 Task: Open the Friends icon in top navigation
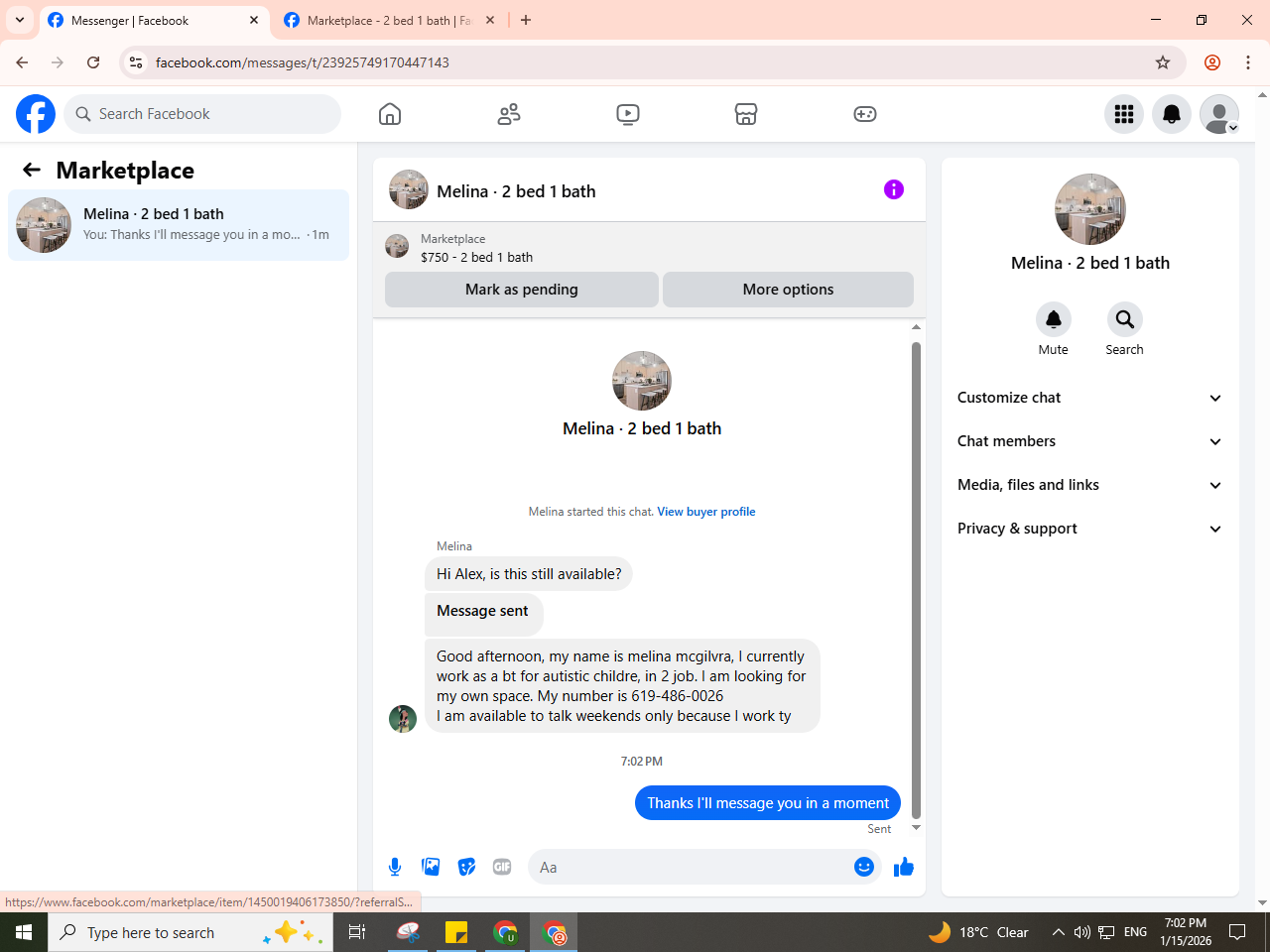[509, 114]
